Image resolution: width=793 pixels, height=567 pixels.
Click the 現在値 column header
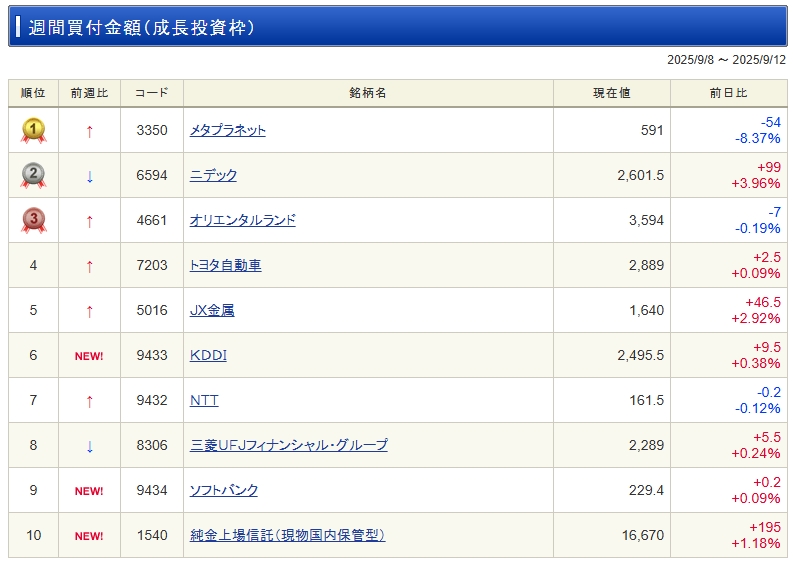tap(612, 93)
